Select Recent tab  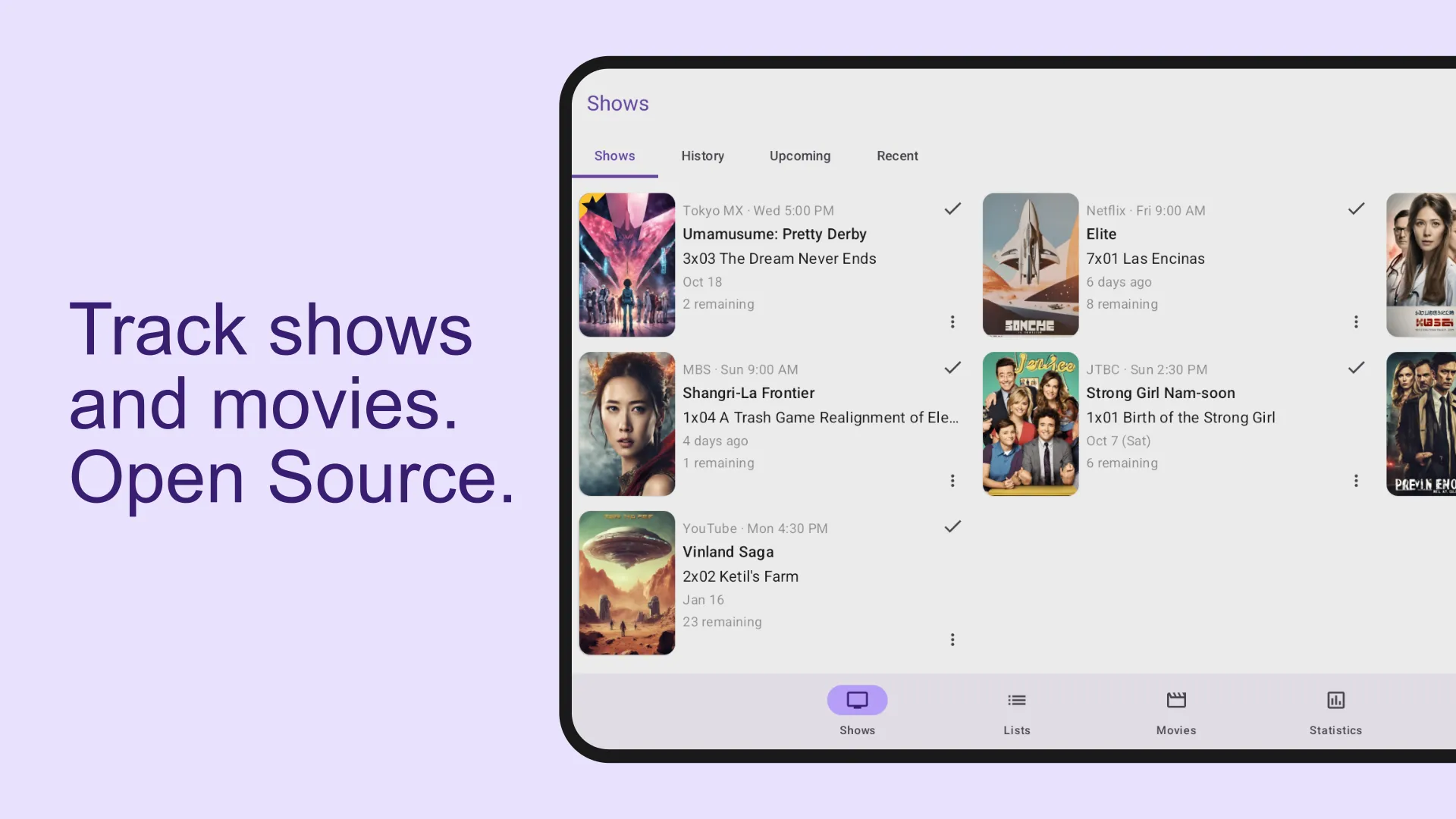(x=897, y=155)
